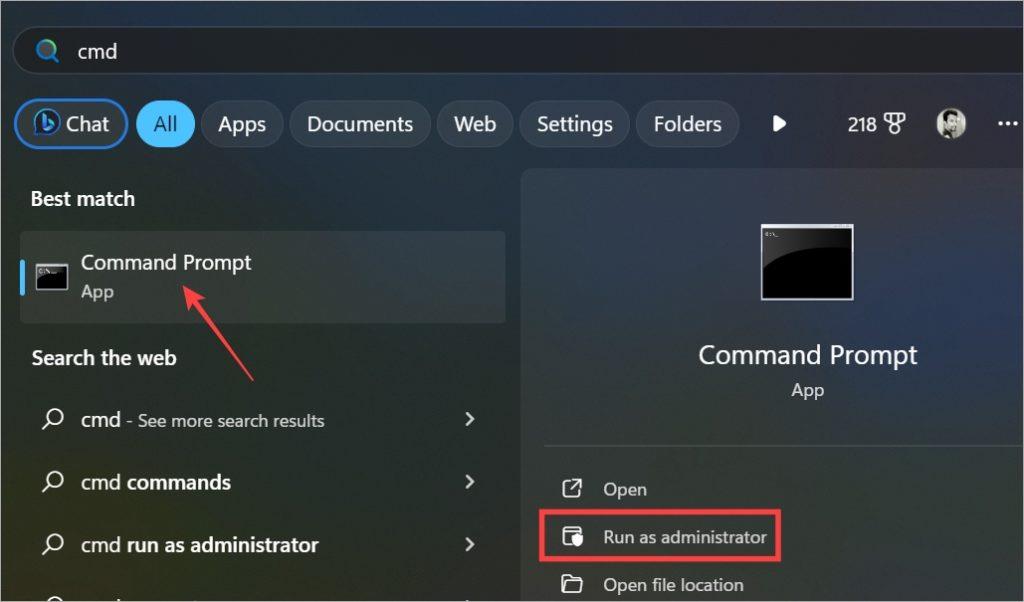This screenshot has height=602, width=1024.
Task: Switch to the Folders filter
Action: [687, 123]
